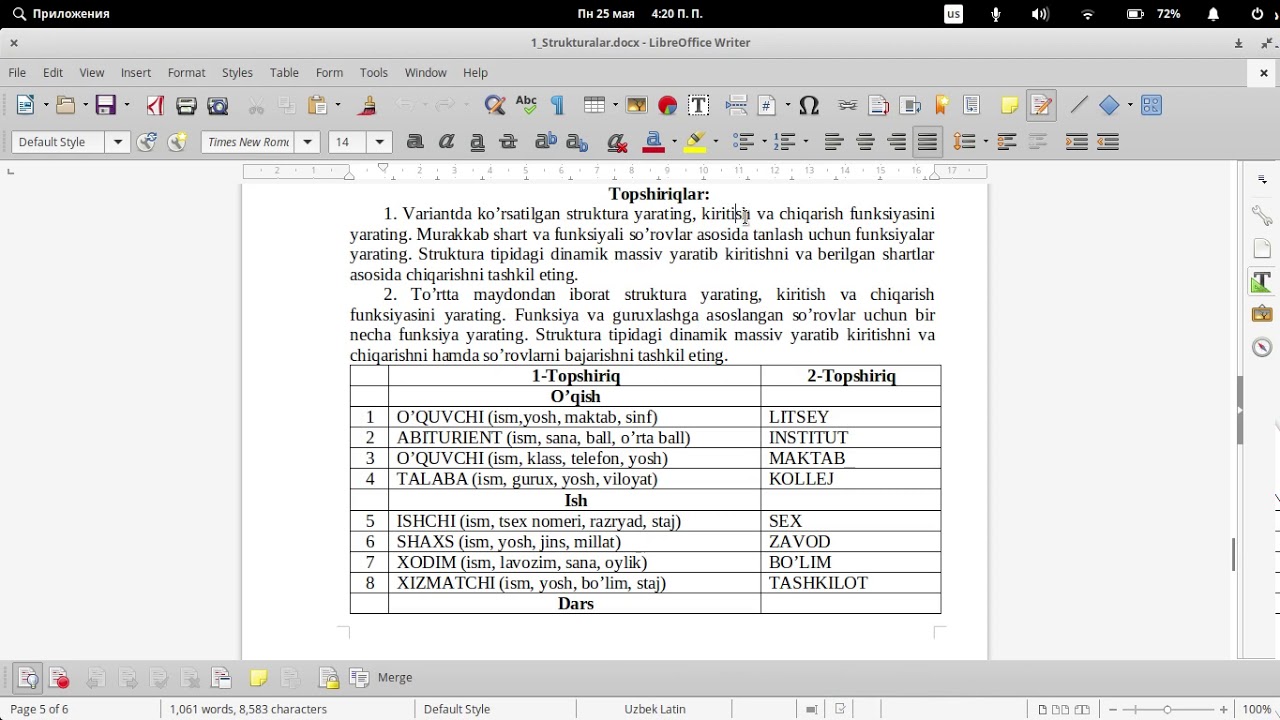Image resolution: width=1280 pixels, height=720 pixels.
Task: Insert an image from the toolbar
Action: (637, 105)
